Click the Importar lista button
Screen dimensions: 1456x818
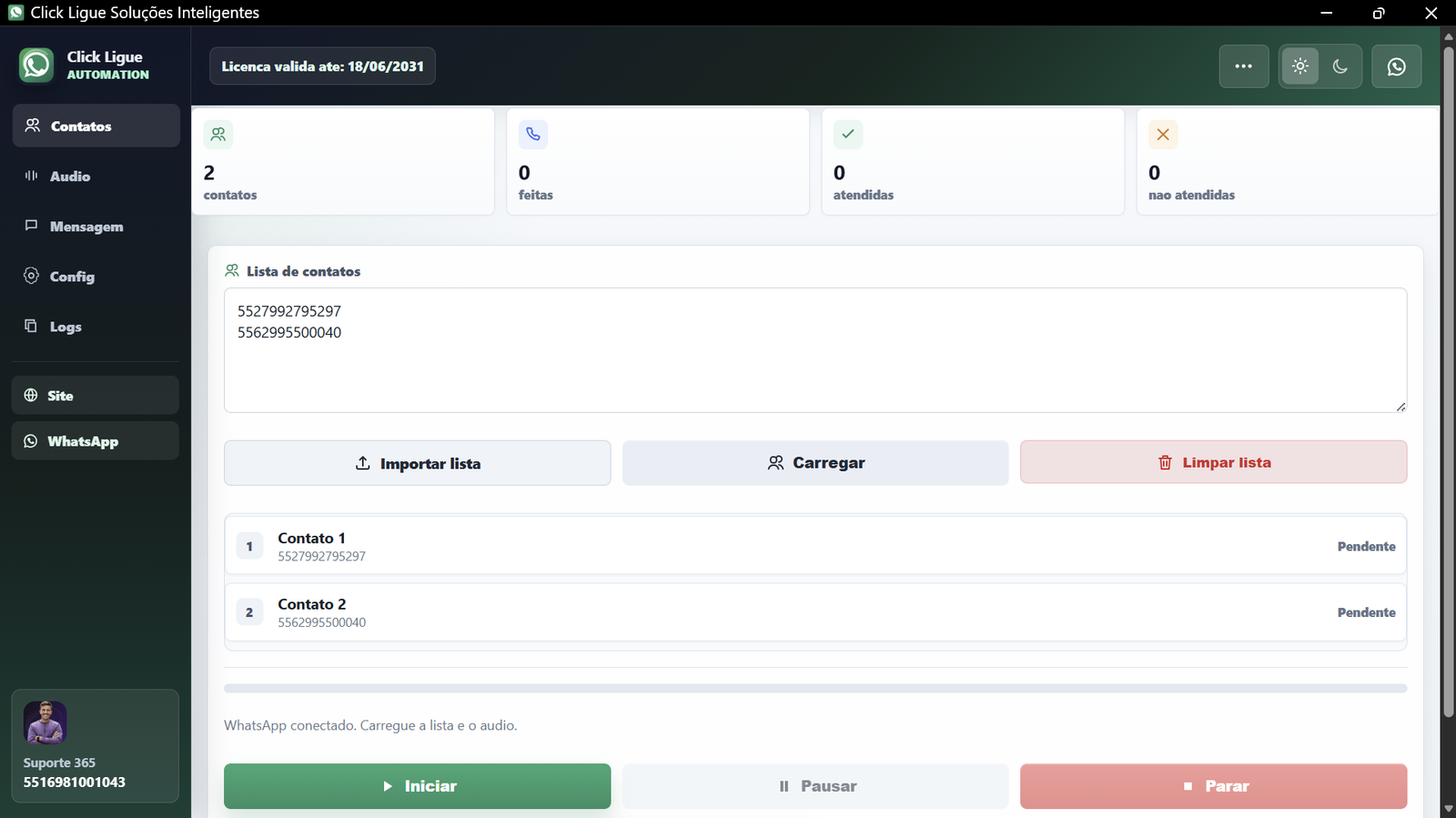(418, 463)
